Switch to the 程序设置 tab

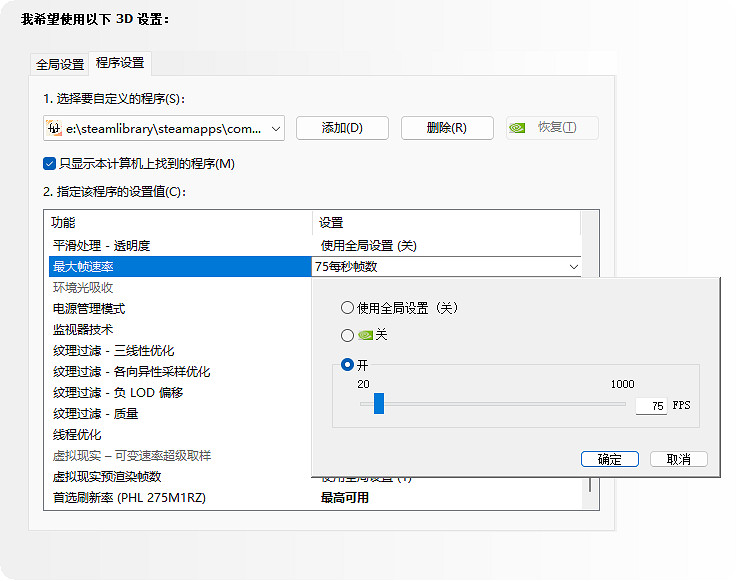point(120,63)
